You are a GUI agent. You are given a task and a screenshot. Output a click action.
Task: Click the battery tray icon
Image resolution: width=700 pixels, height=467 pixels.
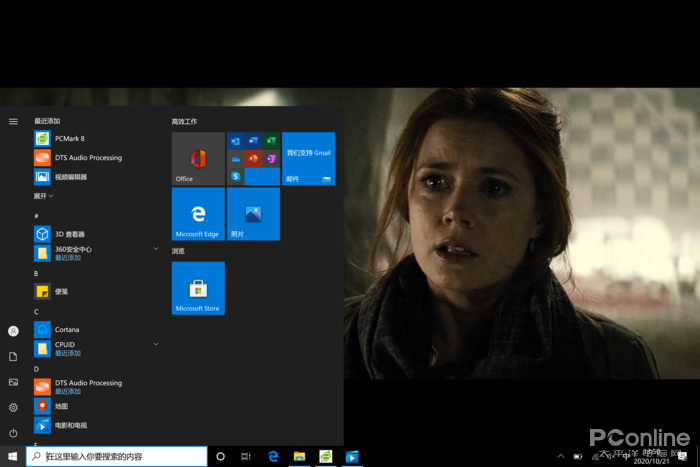coord(578,456)
